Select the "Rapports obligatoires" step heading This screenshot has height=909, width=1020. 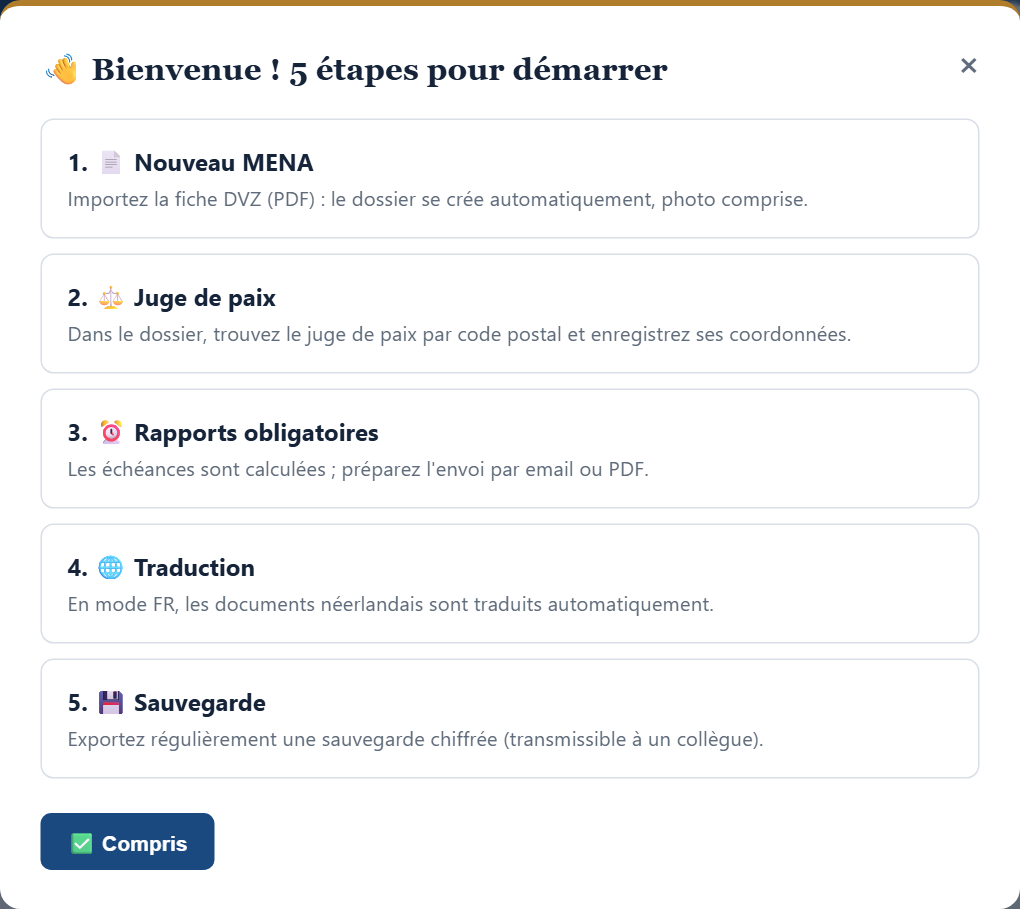256,433
